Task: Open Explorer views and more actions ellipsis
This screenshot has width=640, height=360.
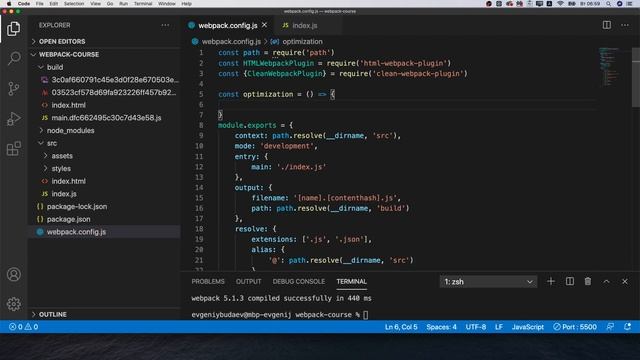Action: pos(165,25)
